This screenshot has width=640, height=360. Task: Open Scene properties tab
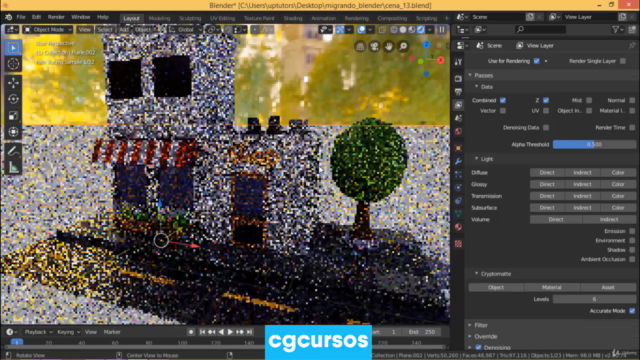tap(458, 118)
